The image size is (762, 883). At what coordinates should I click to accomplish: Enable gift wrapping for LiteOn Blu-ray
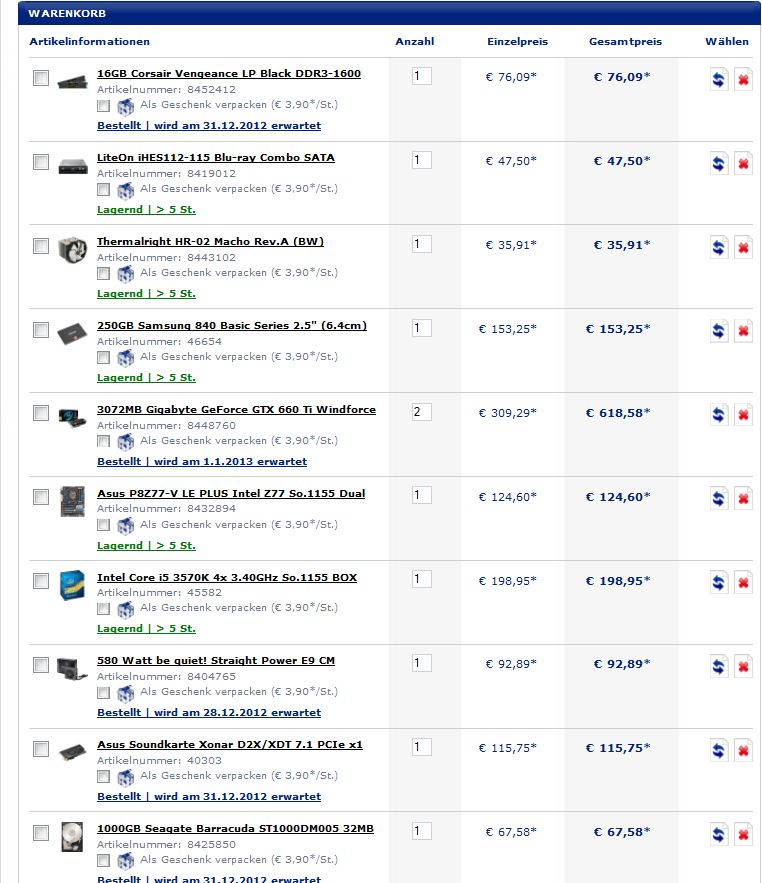coord(103,190)
